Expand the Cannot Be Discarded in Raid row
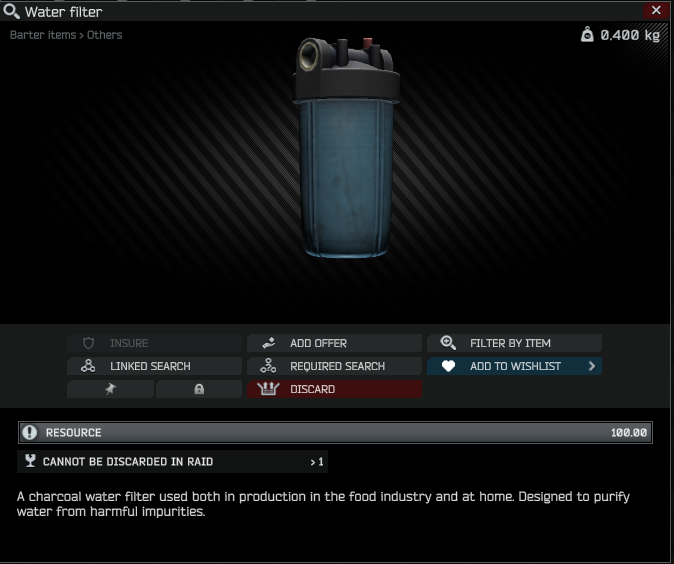The width and height of the screenshot is (674, 564). pyautogui.click(x=172, y=462)
